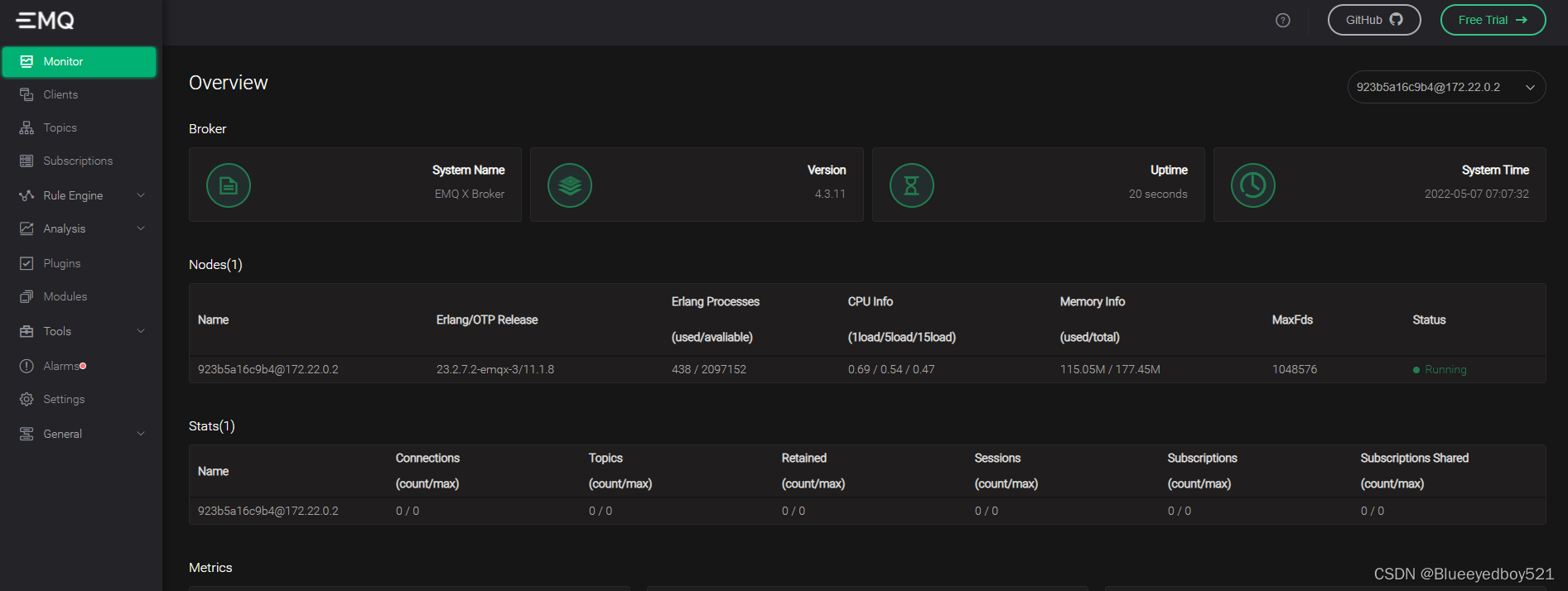Click the EMQ logo
The height and width of the screenshot is (591, 1568).
46,21
